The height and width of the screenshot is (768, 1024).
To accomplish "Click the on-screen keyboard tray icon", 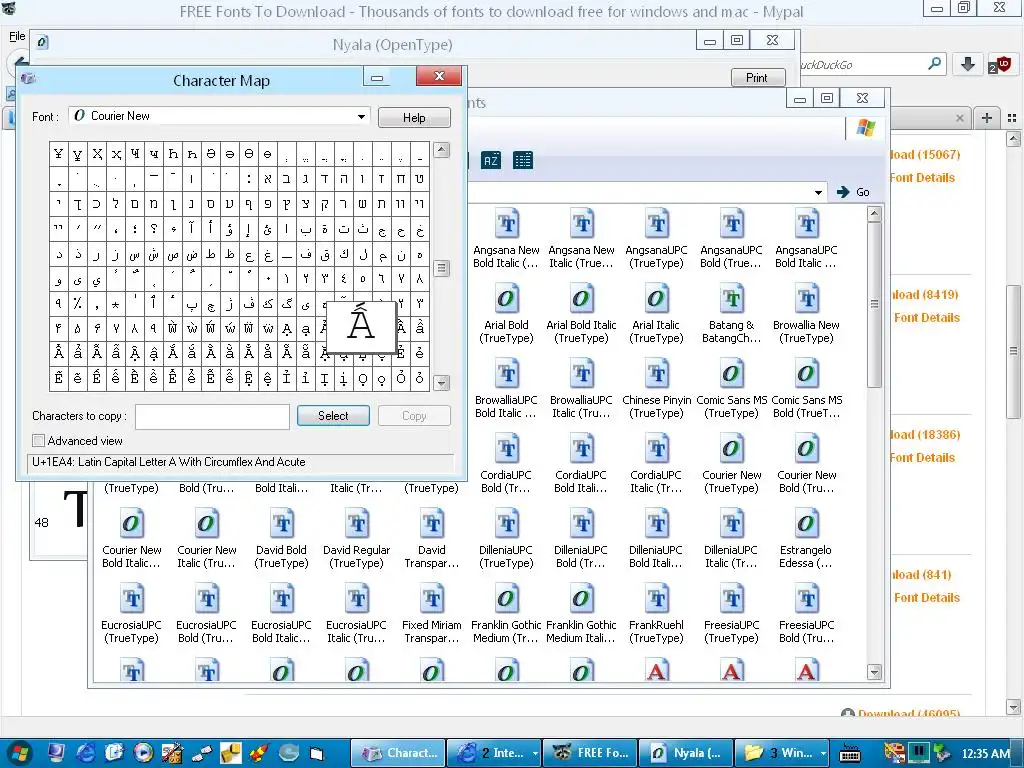I will click(850, 753).
